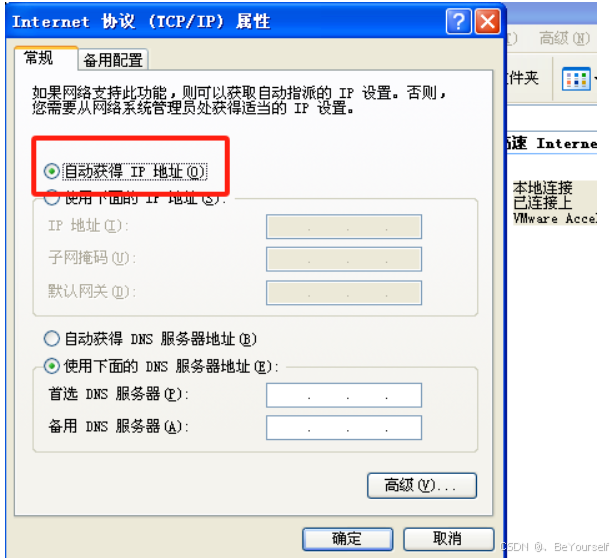Click the 子网掩码 input field
This screenshot has width=615, height=558.
pos(344,259)
